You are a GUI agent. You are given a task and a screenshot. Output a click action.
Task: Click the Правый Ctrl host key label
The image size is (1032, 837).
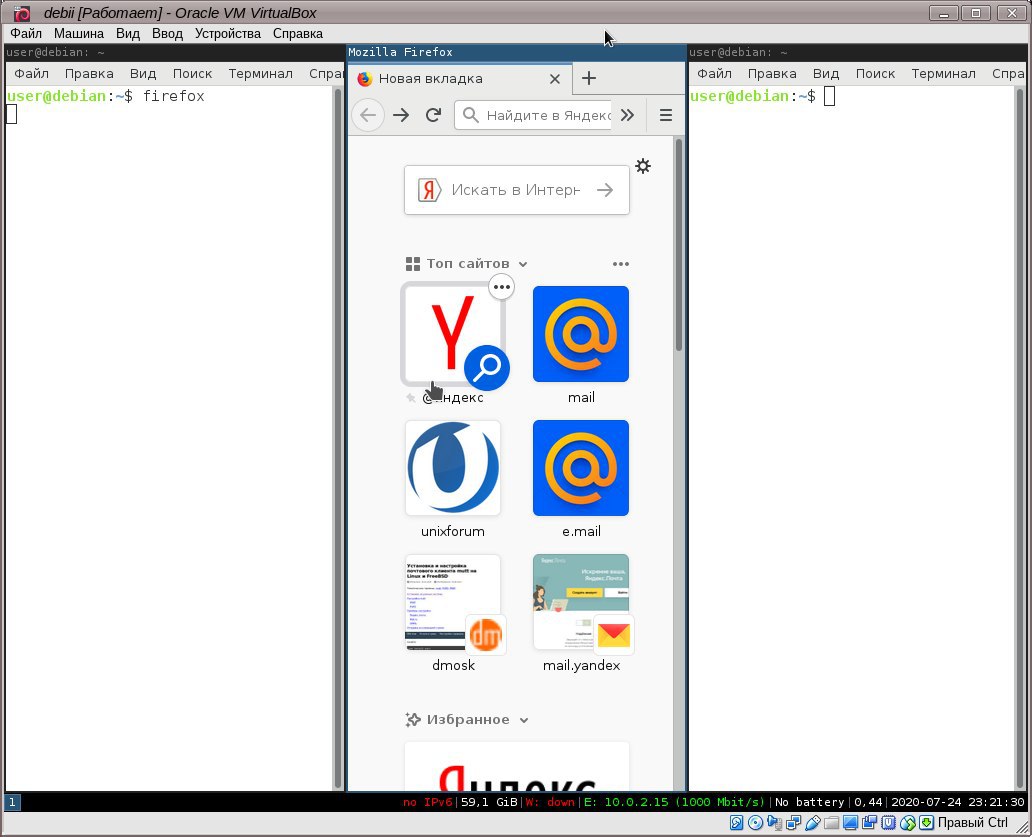[972, 823]
